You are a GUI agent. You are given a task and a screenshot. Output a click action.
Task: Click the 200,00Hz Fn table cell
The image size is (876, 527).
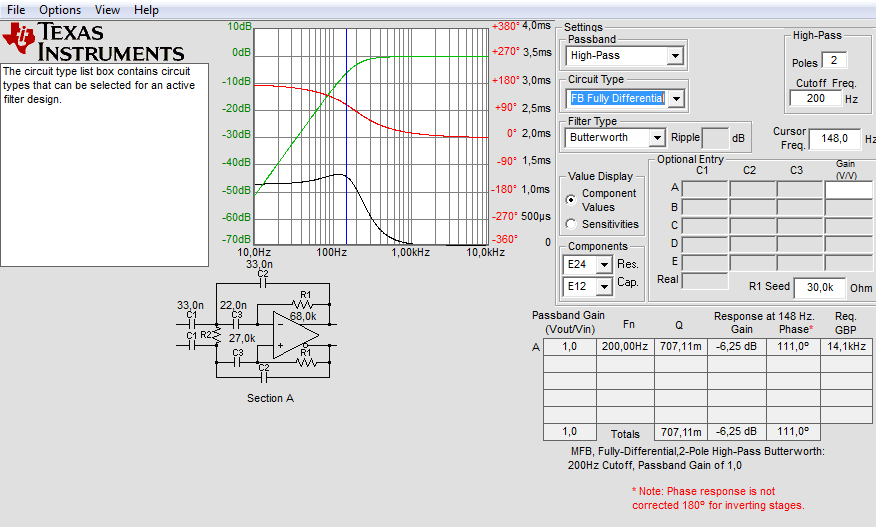pyautogui.click(x=625, y=346)
